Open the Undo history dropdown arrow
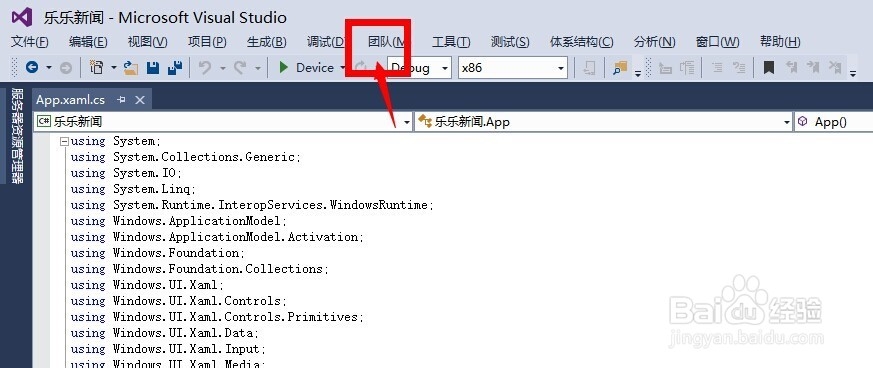Image resolution: width=873 pixels, height=368 pixels. 222,68
